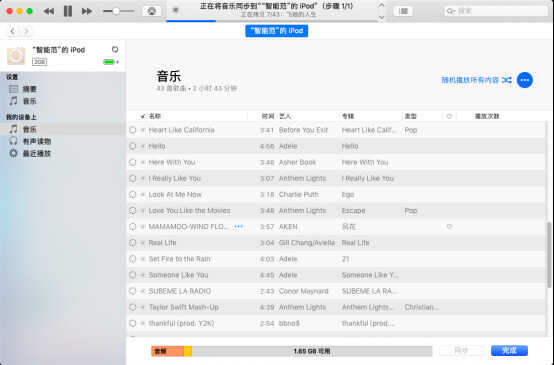Click the headphones icon for 有声读物
This screenshot has width=554, height=365.
13,141
